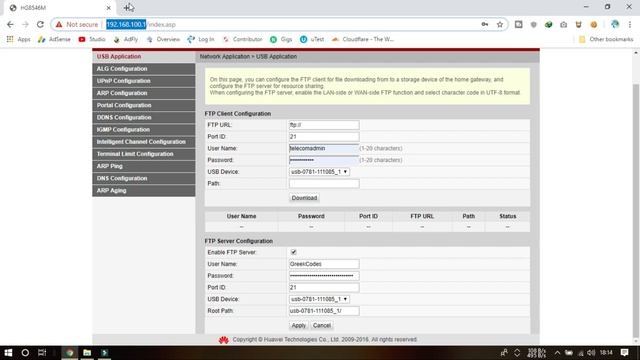The width and height of the screenshot is (640, 360).
Task: Go back with browser back arrow
Action: [10, 24]
